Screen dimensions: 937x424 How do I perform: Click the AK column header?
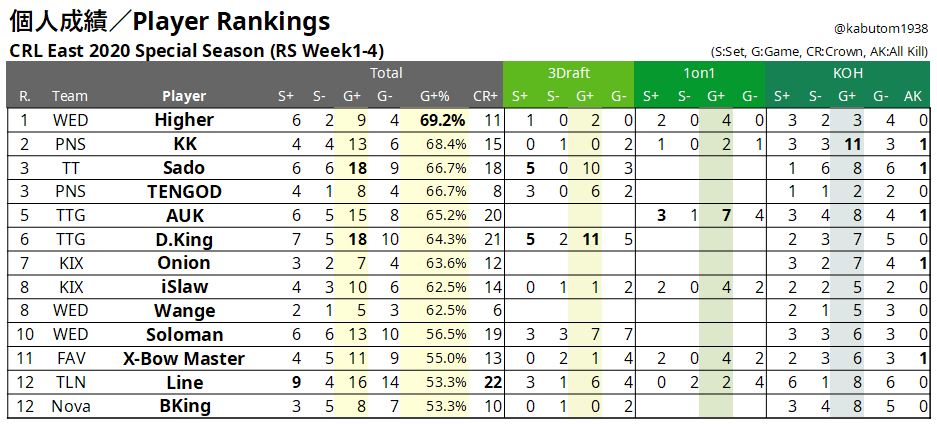[x=912, y=96]
